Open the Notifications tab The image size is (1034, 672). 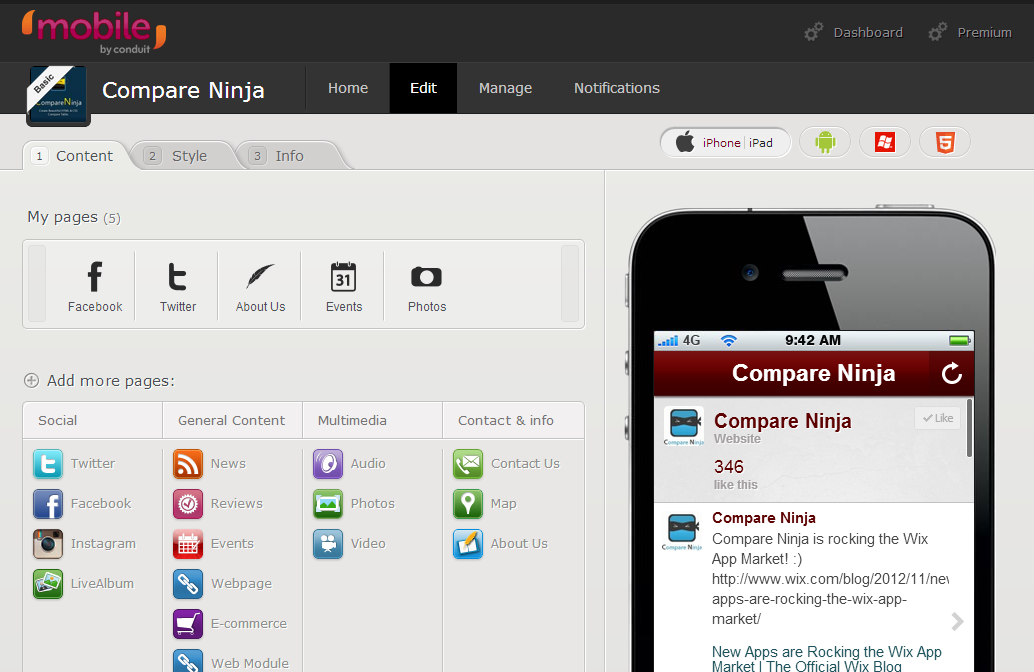pyautogui.click(x=617, y=88)
